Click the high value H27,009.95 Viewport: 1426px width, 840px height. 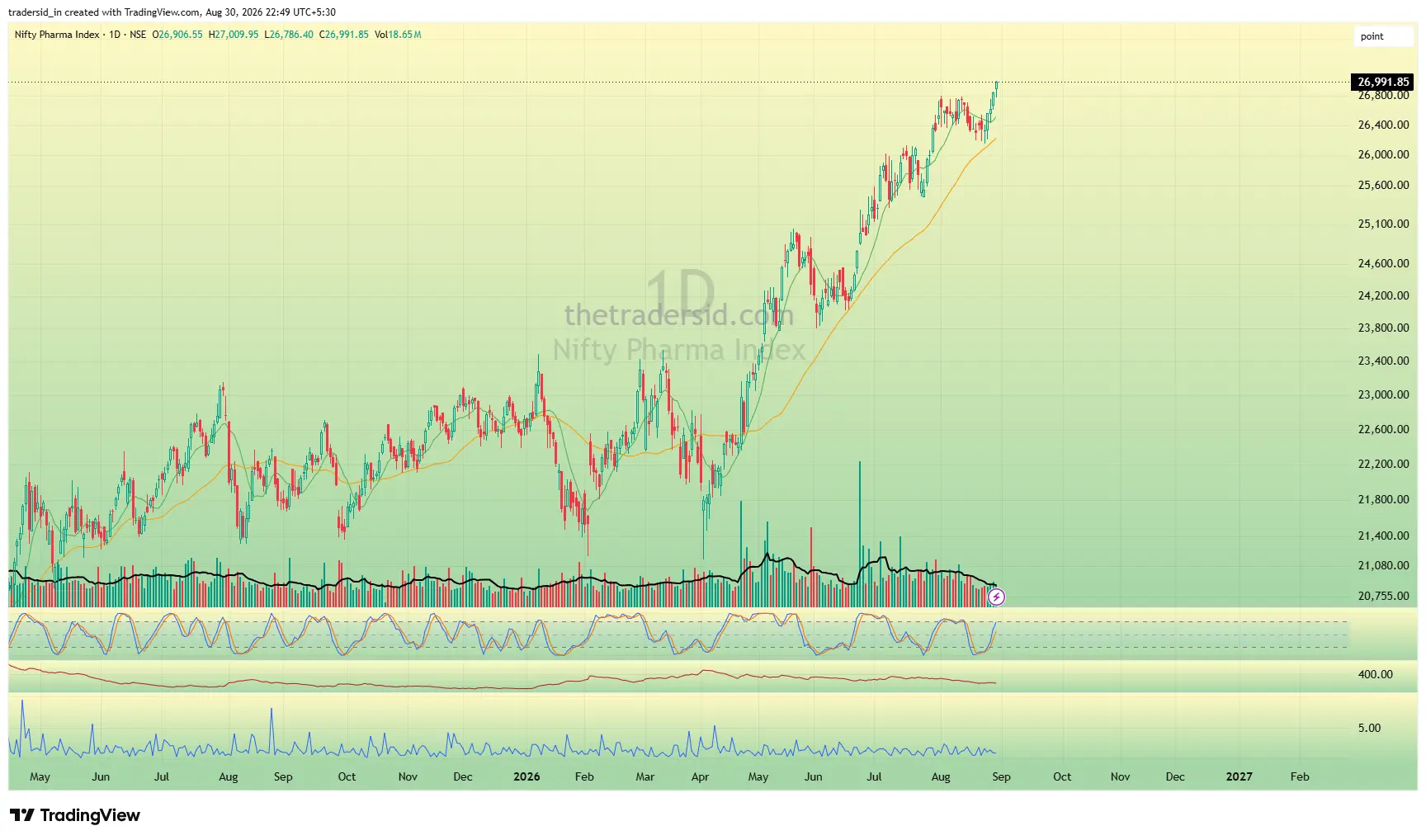234,35
